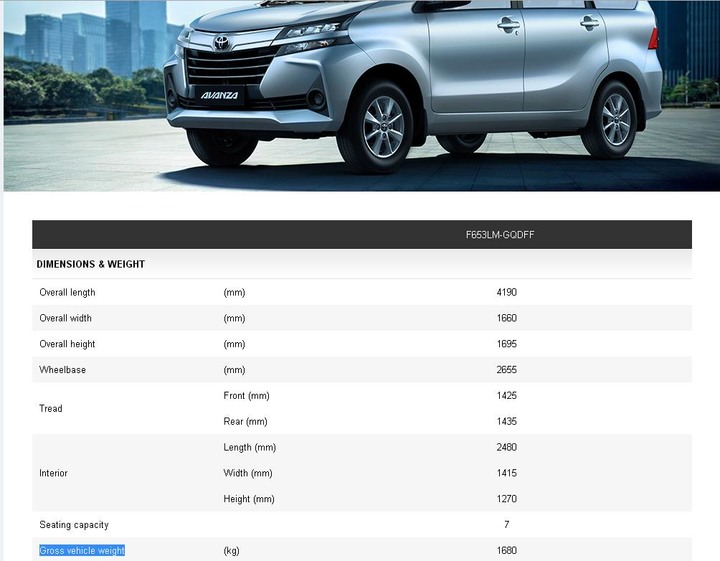The width and height of the screenshot is (720, 561).
Task: Click the highlighted Gross vehicle weight label
Action: [x=82, y=550]
